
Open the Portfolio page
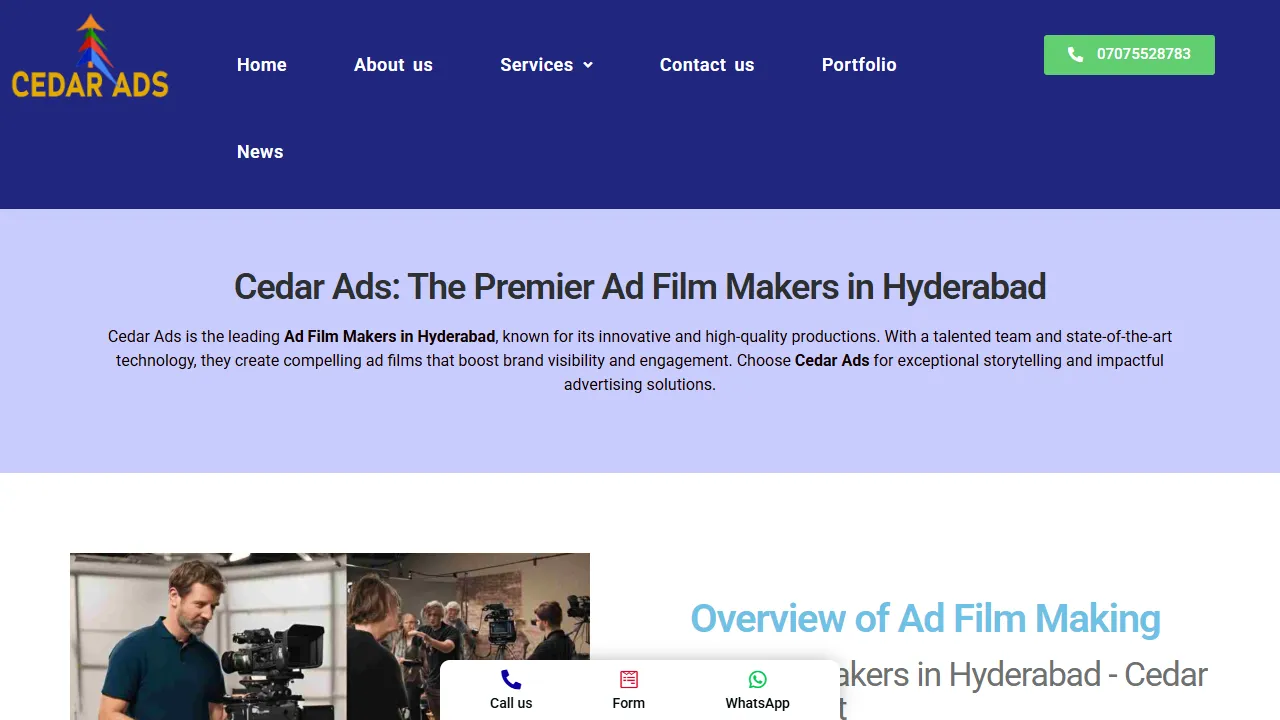858,64
